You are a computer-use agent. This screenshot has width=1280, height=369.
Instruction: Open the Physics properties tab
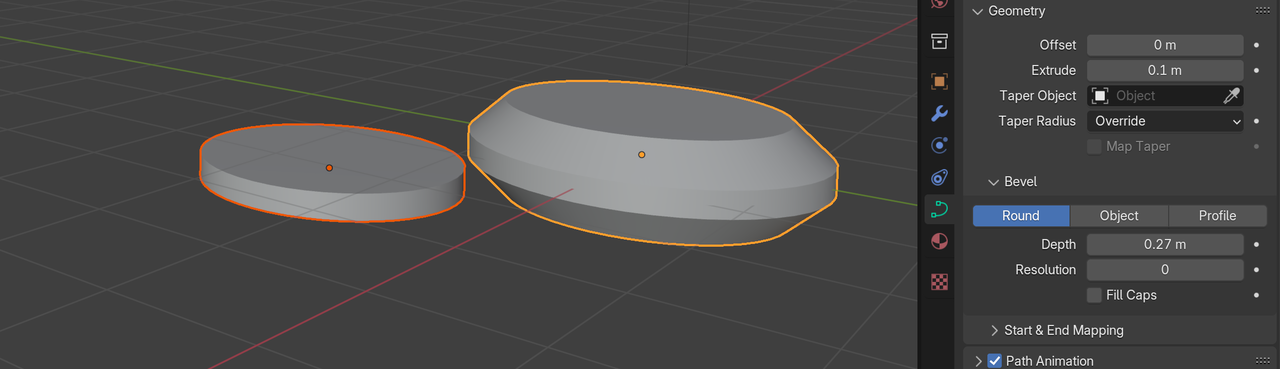click(939, 145)
